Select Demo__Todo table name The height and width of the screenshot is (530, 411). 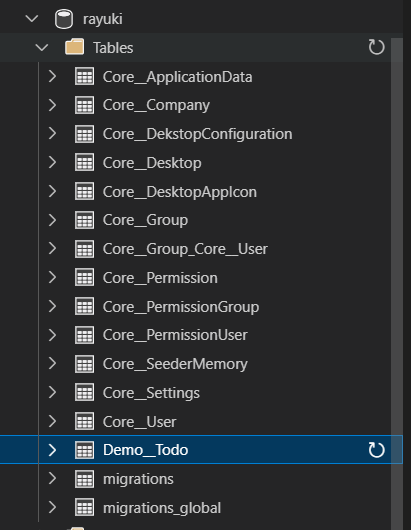tap(145, 450)
